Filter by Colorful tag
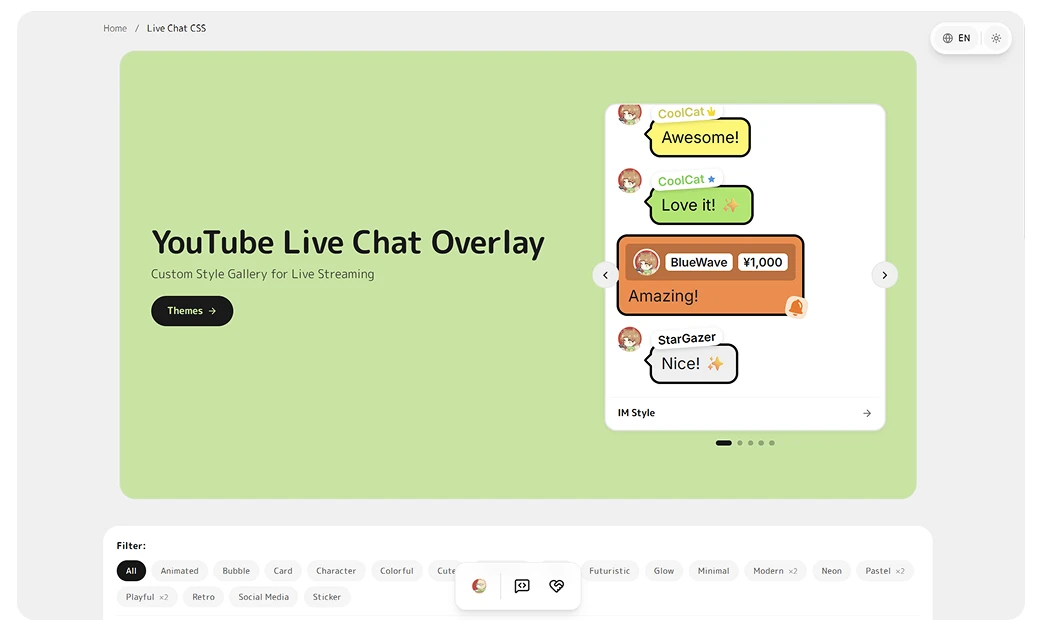 click(397, 571)
